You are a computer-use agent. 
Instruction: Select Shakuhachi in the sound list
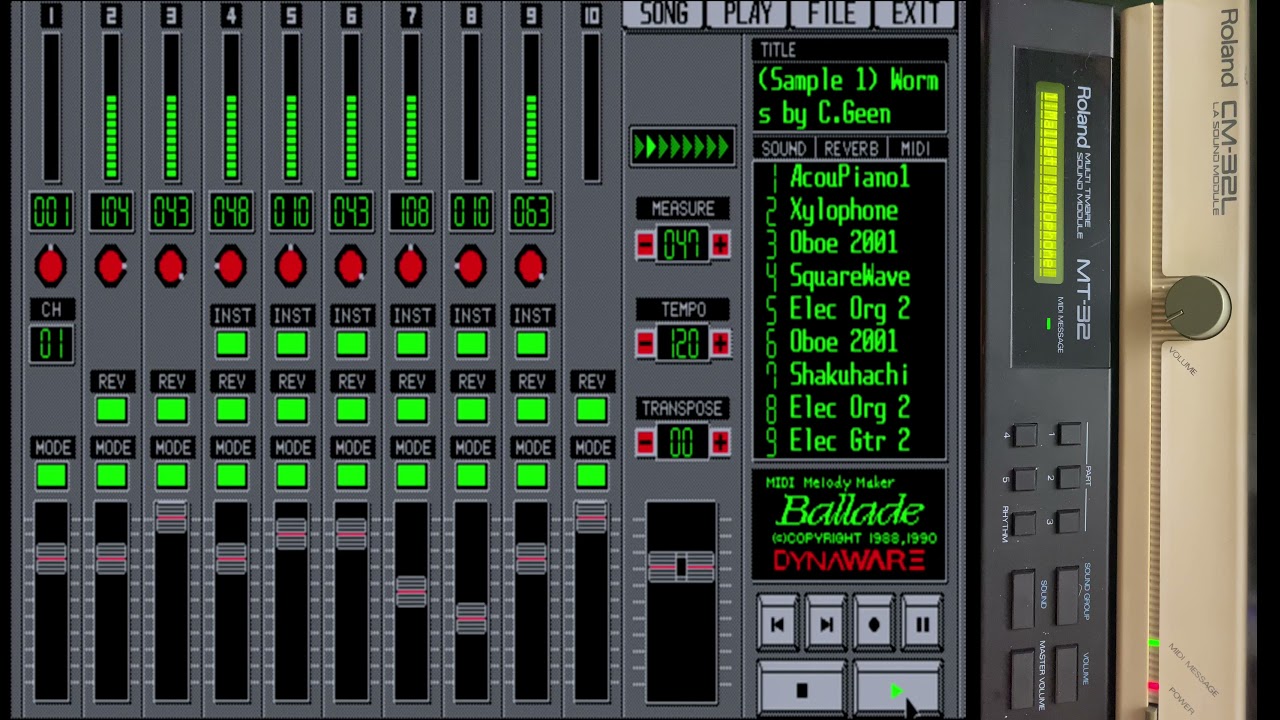[849, 375]
